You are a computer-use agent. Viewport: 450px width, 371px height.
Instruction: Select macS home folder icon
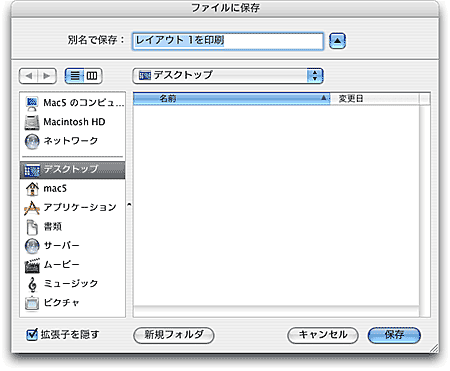pyautogui.click(x=32, y=189)
